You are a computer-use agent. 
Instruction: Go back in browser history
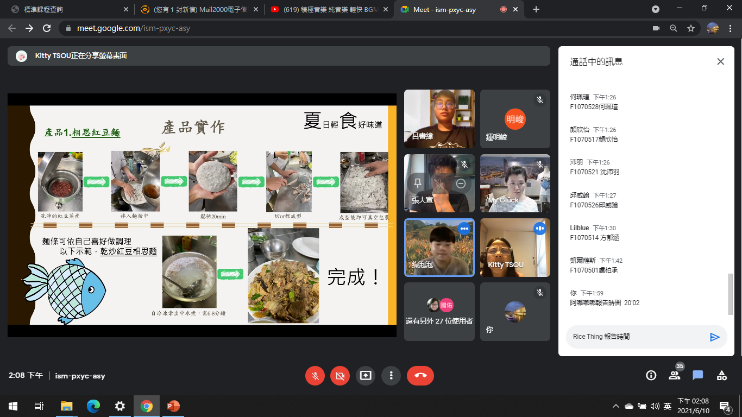coord(12,28)
